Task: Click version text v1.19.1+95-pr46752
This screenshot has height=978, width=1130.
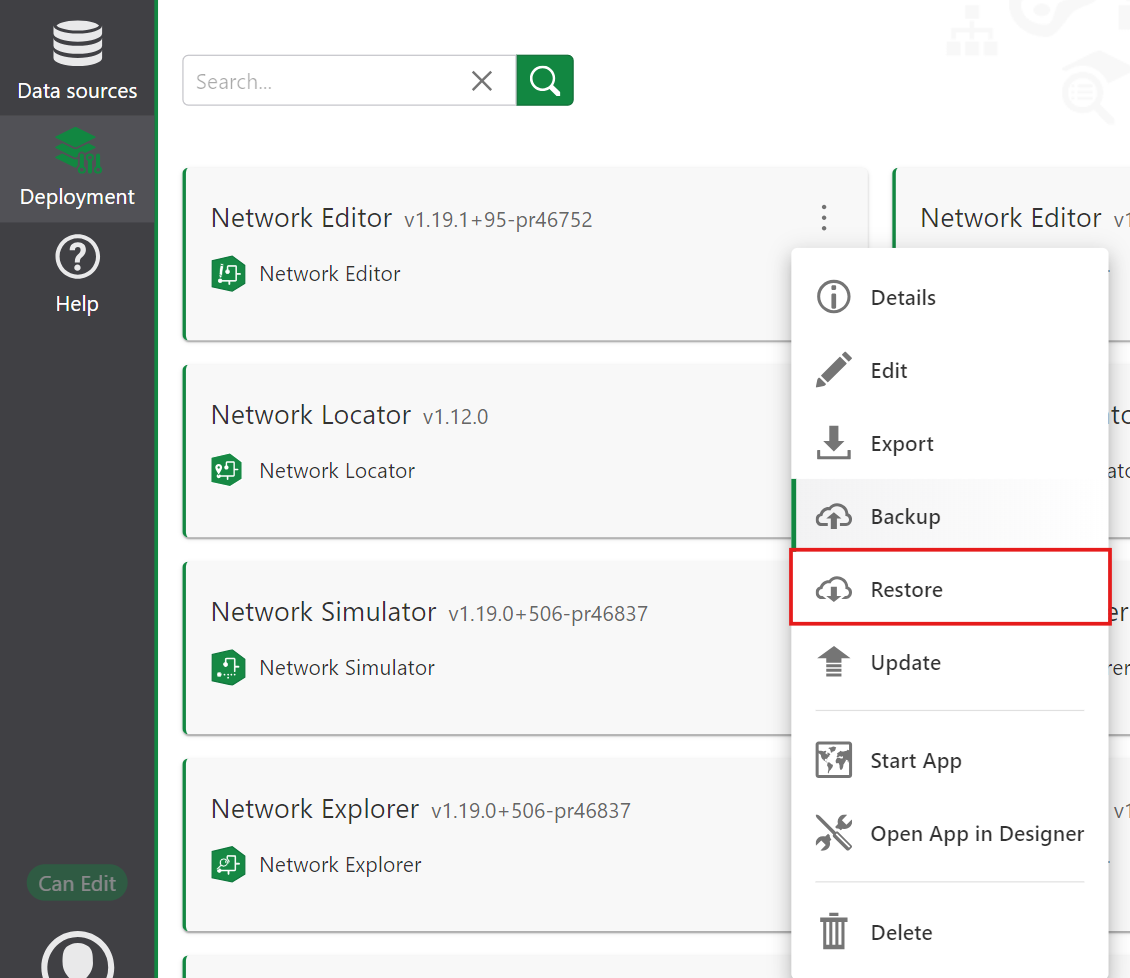Action: (498, 220)
